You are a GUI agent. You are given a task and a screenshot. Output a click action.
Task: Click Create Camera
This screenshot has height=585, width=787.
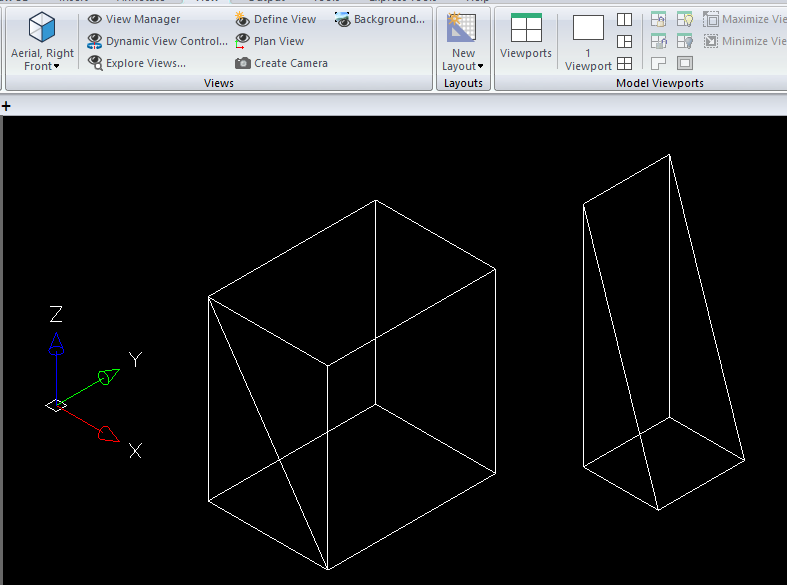tap(281, 63)
